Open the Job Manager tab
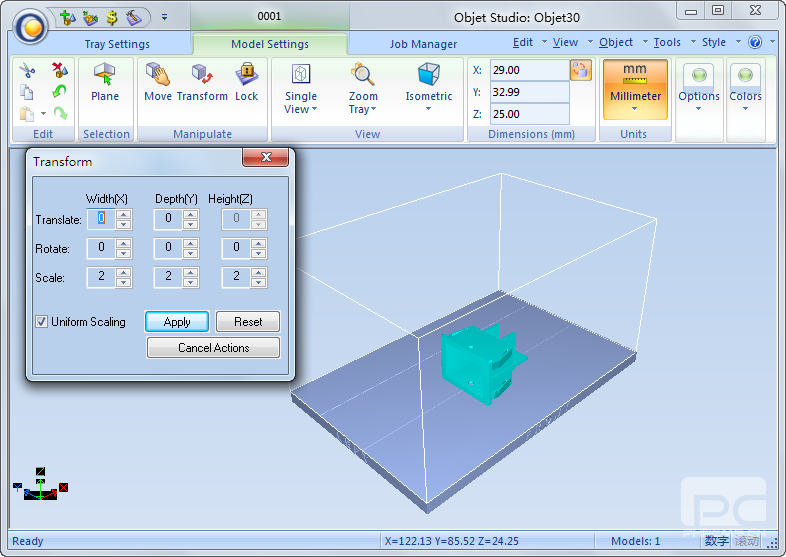Image resolution: width=786 pixels, height=557 pixels. [423, 44]
